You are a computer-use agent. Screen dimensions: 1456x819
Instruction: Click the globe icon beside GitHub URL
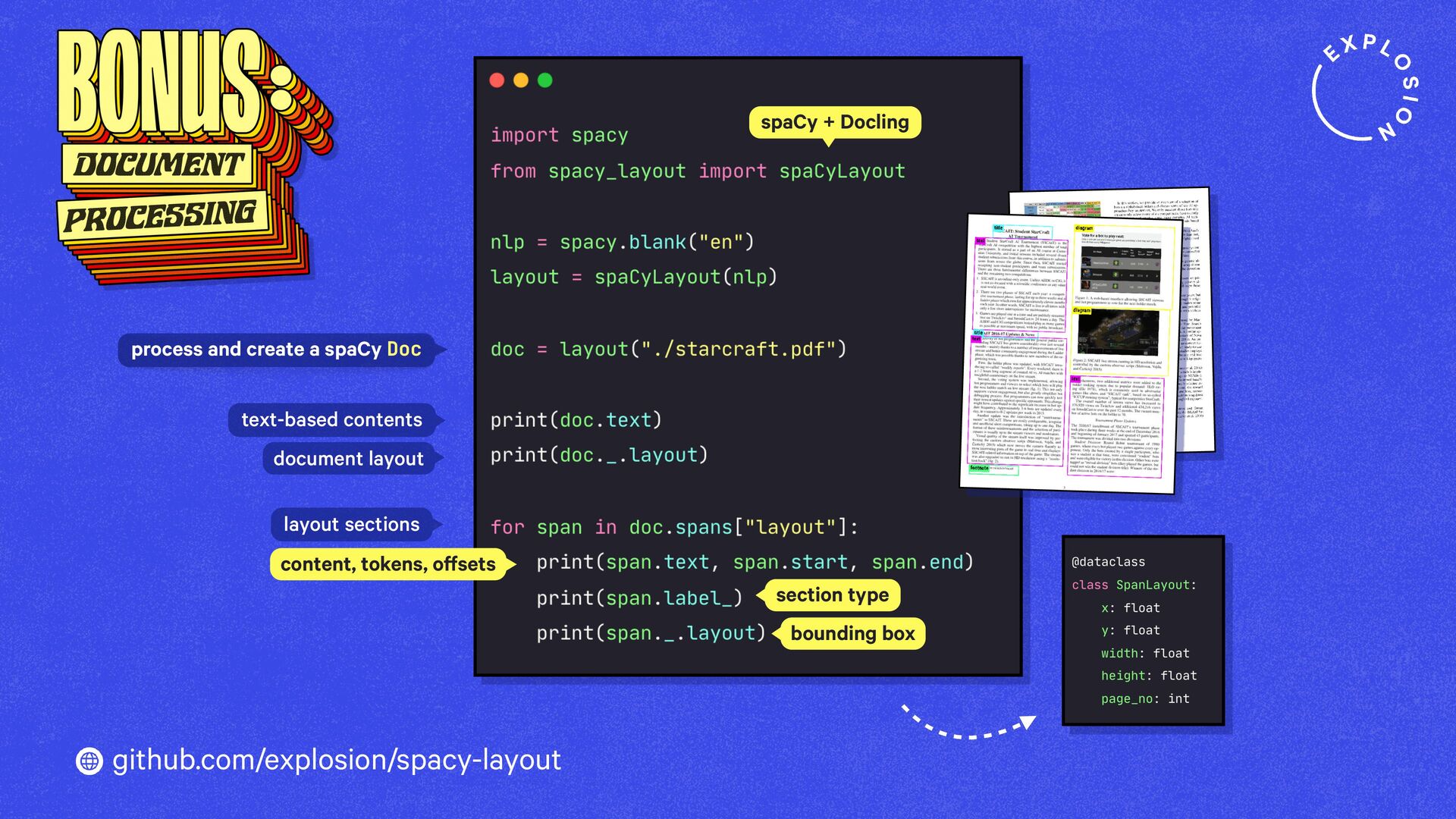pyautogui.click(x=89, y=761)
